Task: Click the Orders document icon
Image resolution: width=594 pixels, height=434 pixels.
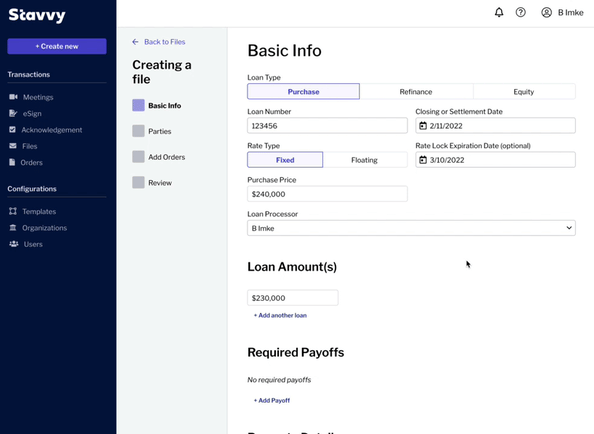Action: click(x=12, y=162)
